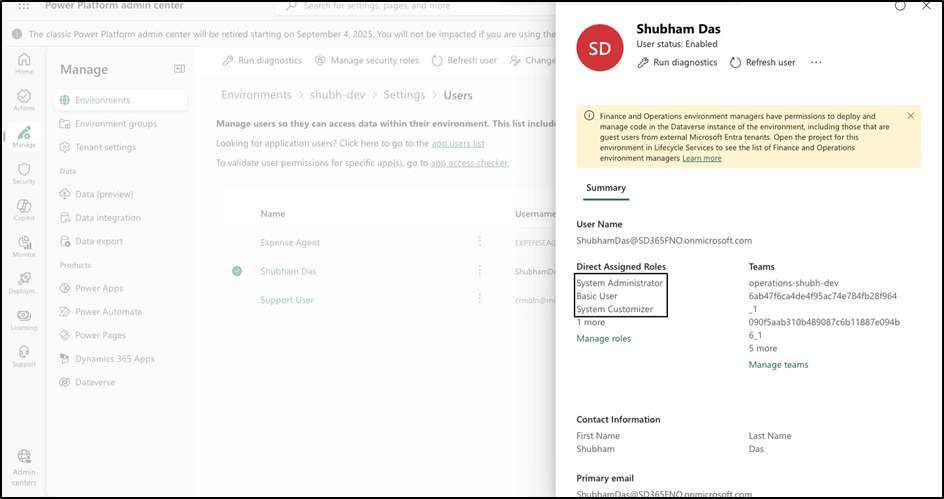Open the Licensing icon in sidebar
The height and width of the screenshot is (499, 944).
pos(24,318)
